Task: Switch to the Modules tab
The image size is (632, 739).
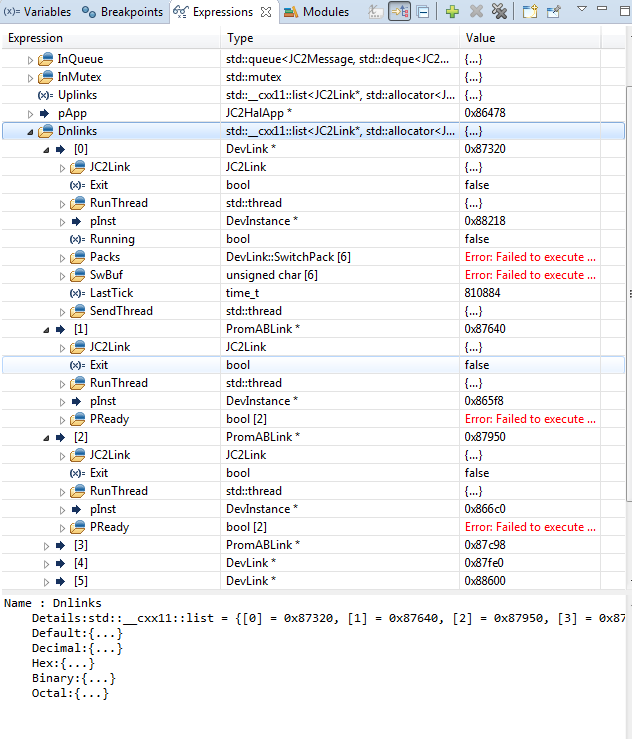Action: pyautogui.click(x=316, y=12)
